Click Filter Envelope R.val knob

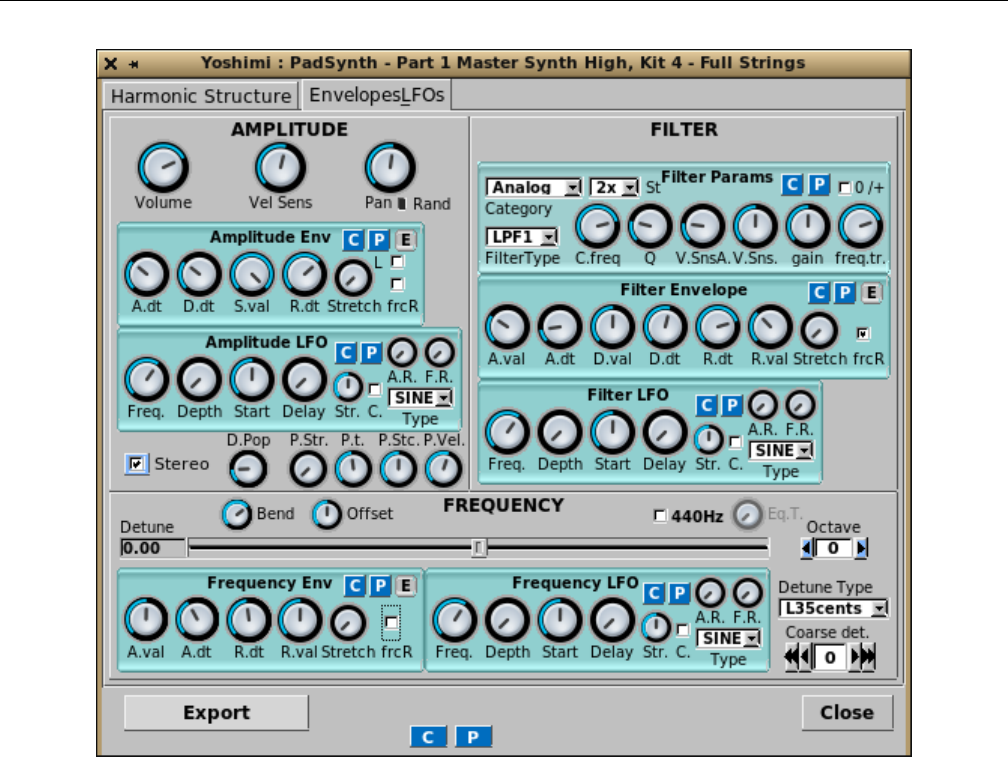pos(770,327)
